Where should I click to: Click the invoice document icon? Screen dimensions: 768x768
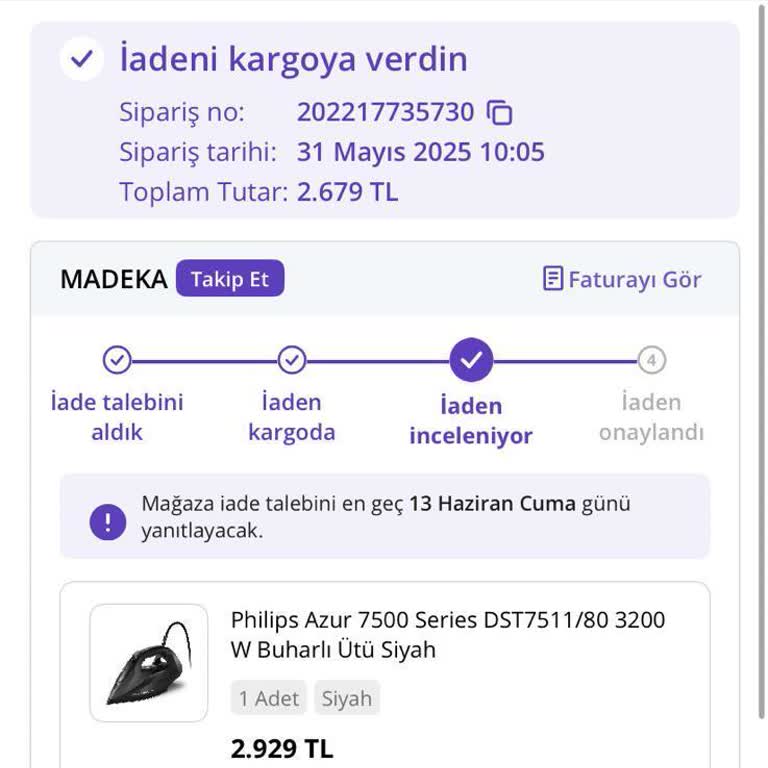coord(552,279)
